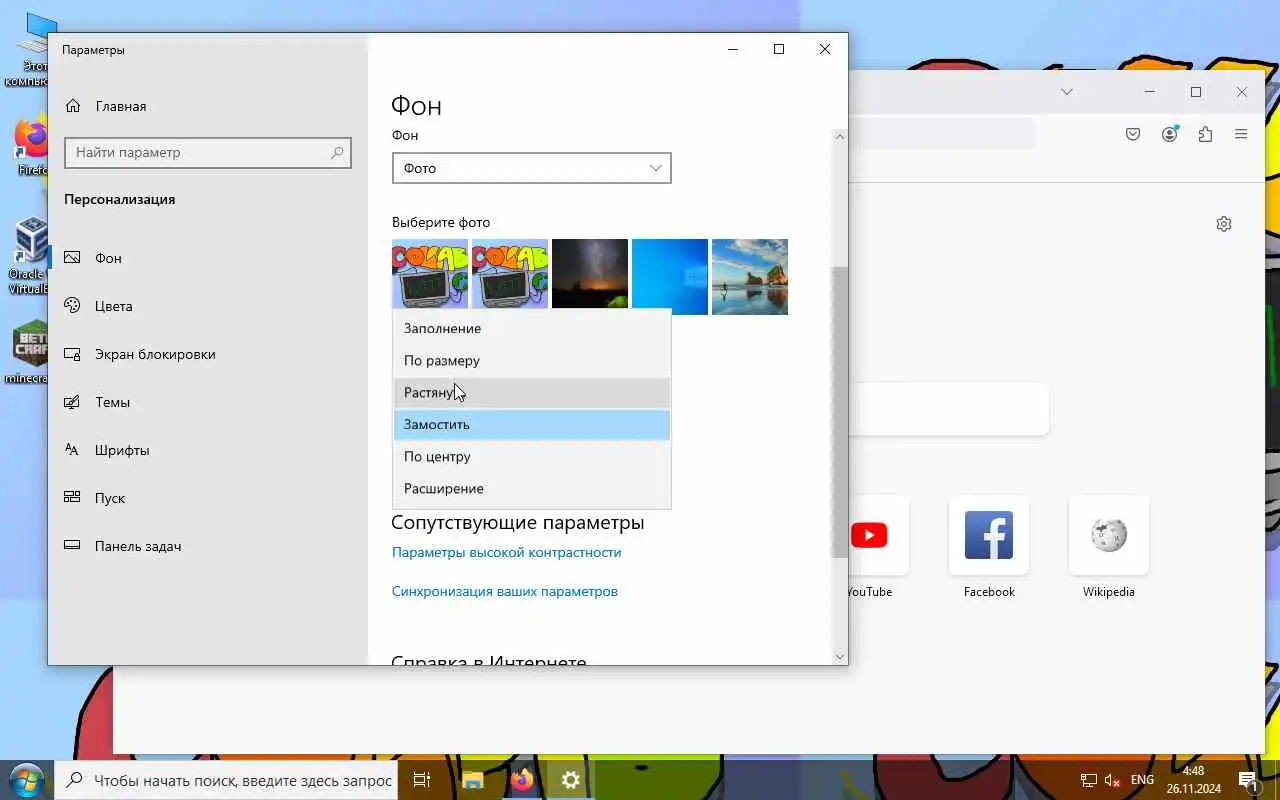Expand the Firefox list all tabs chevron
1280x800 pixels.
(x=1067, y=92)
